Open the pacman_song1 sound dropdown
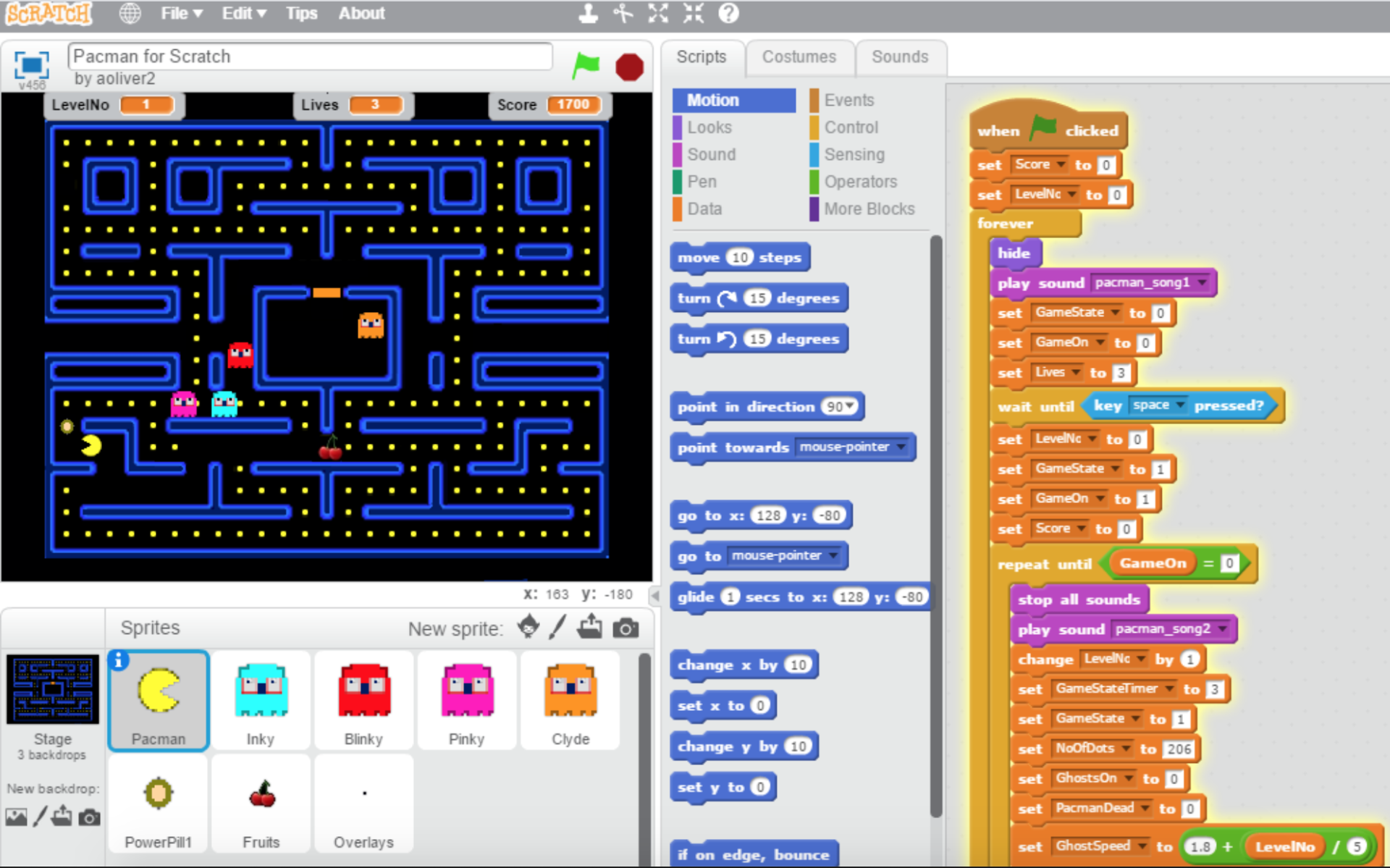This screenshot has width=1390, height=868. (1202, 282)
